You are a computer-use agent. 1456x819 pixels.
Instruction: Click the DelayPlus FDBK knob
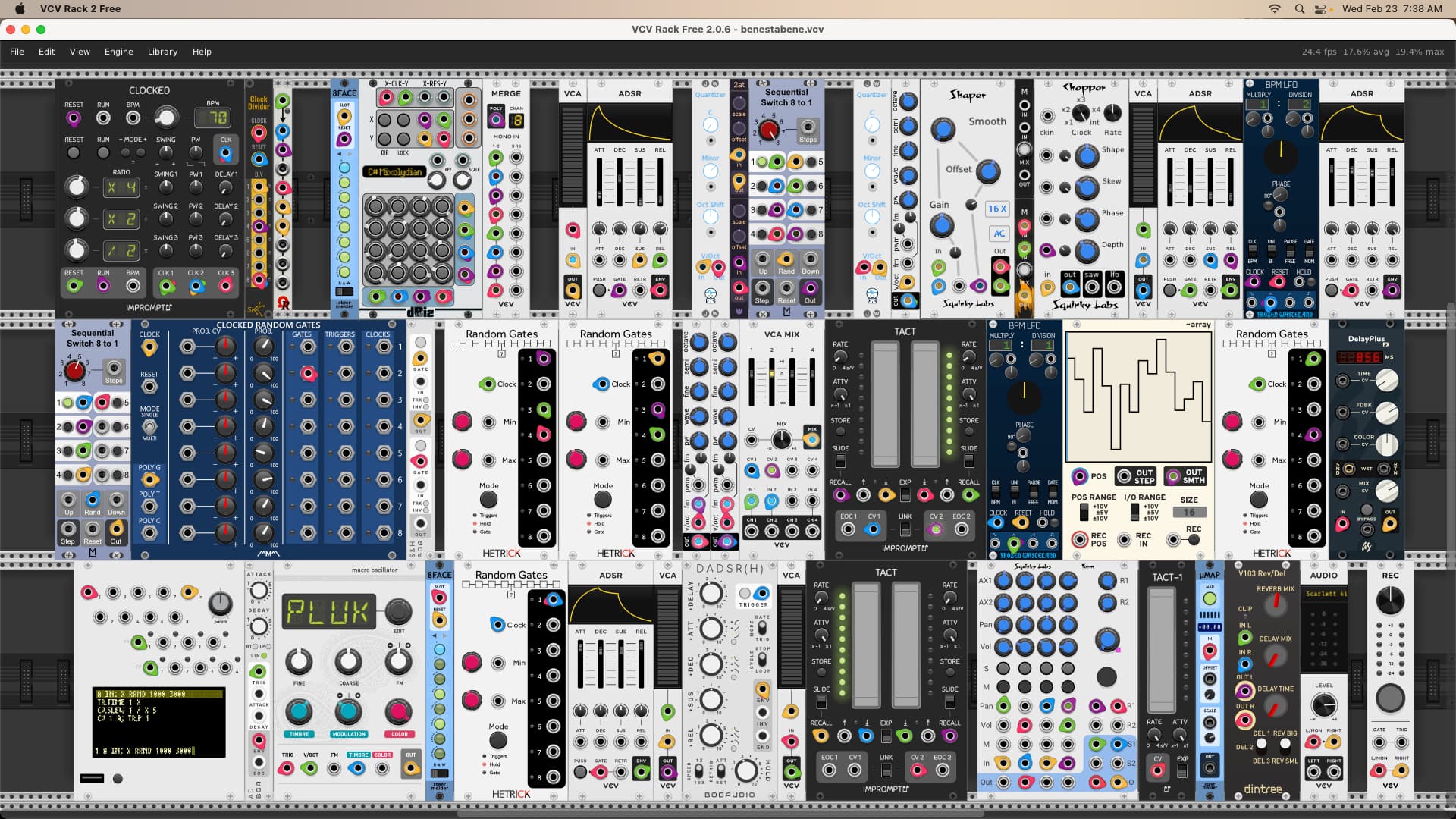[1386, 412]
